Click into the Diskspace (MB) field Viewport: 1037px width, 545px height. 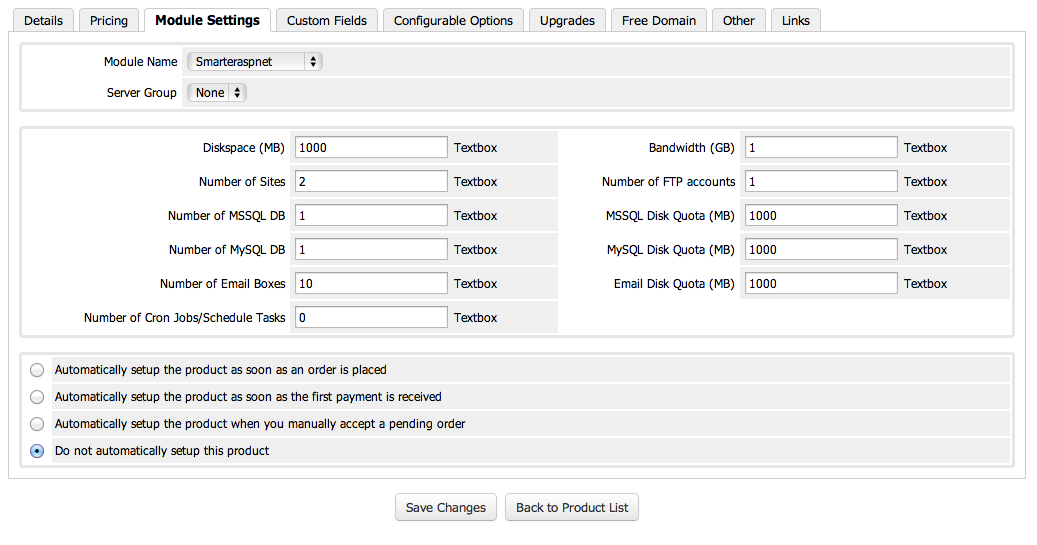pyautogui.click(x=371, y=148)
